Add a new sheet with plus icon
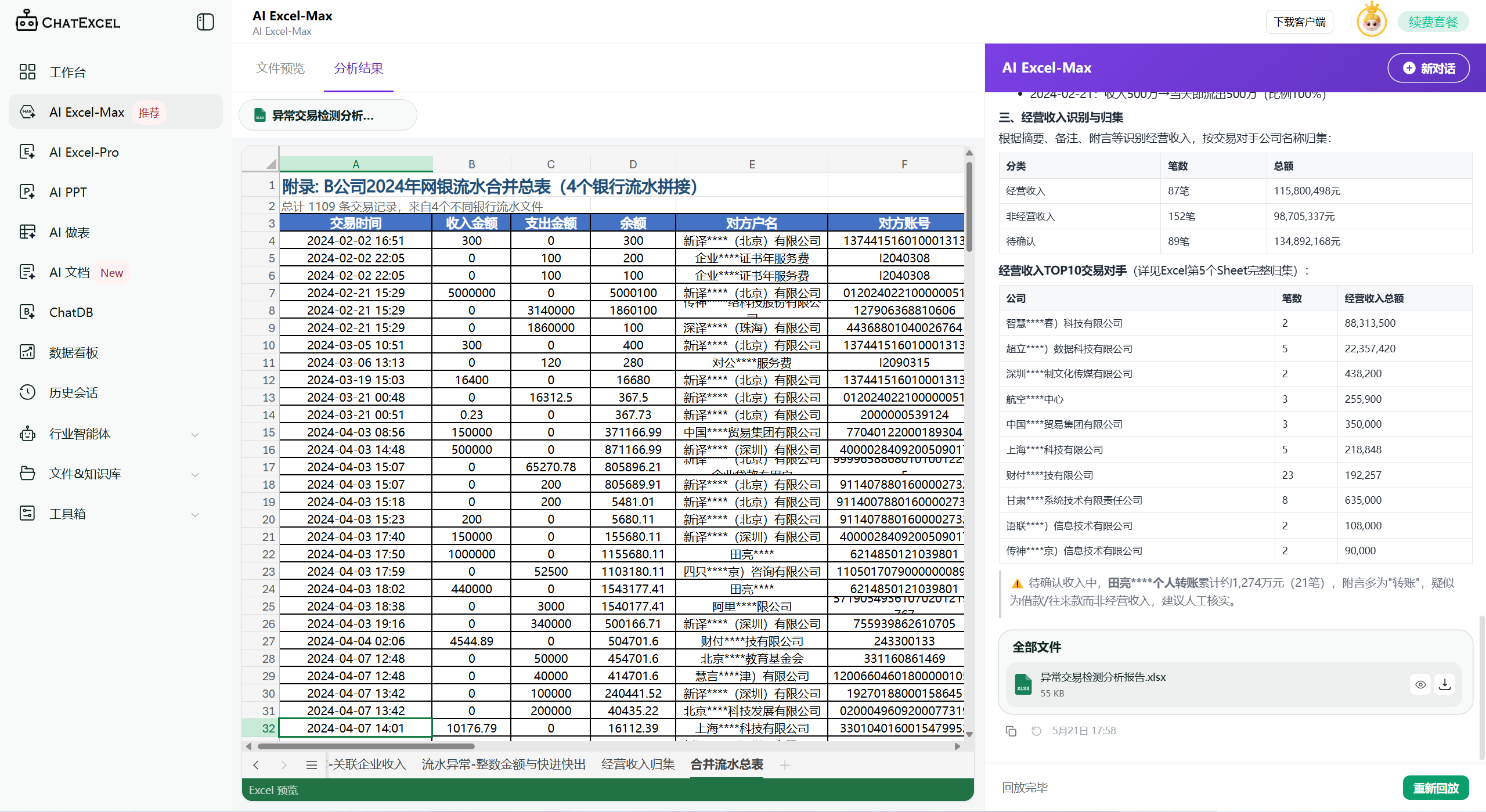This screenshot has height=812, width=1486. click(x=785, y=765)
